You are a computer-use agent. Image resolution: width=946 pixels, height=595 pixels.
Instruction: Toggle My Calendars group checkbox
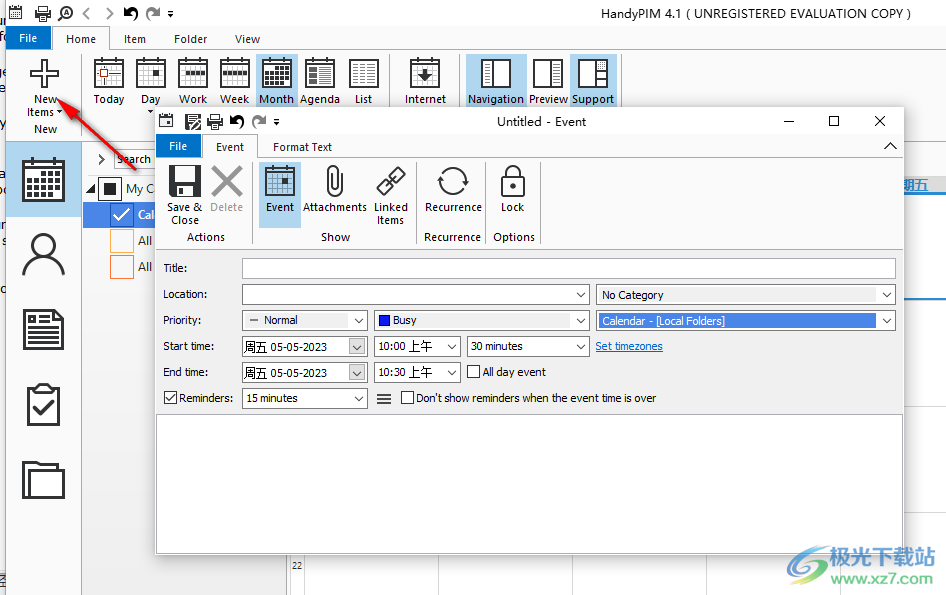tap(110, 189)
